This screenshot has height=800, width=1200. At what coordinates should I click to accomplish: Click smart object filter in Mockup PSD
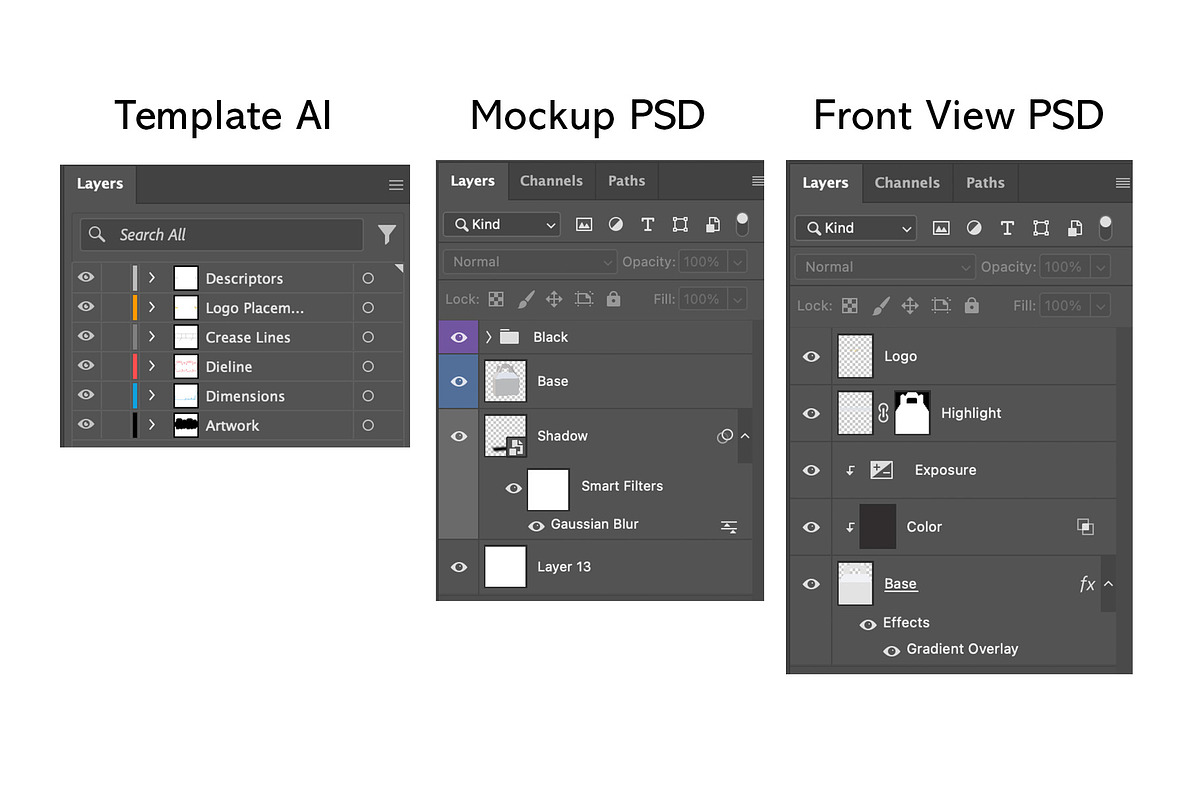pyautogui.click(x=712, y=224)
